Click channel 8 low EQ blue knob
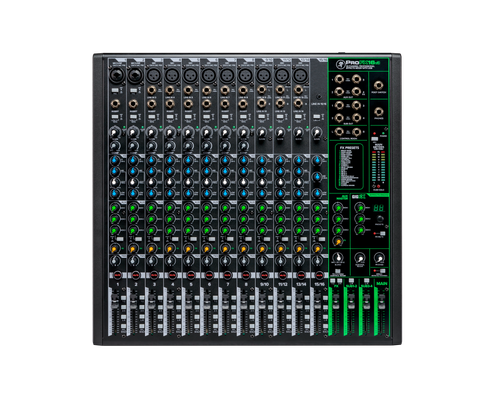This screenshot has width=500, height=400. click(x=243, y=193)
